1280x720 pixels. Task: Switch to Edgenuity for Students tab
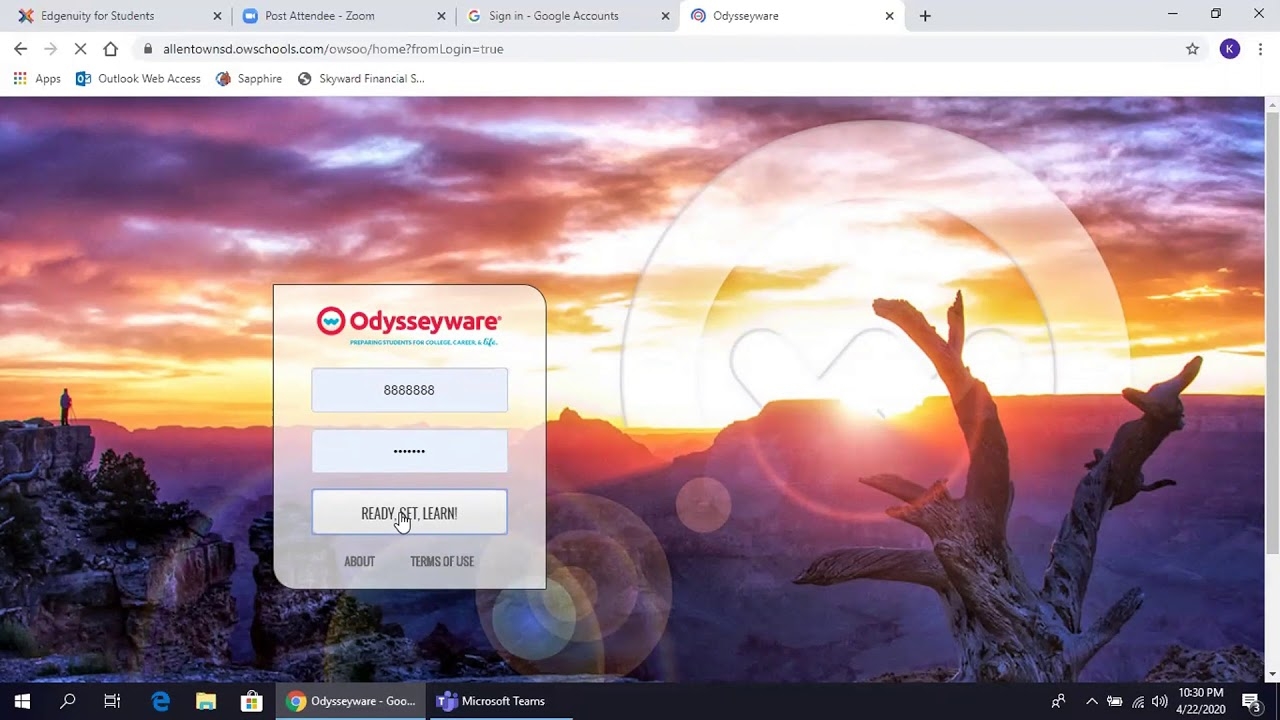110,16
